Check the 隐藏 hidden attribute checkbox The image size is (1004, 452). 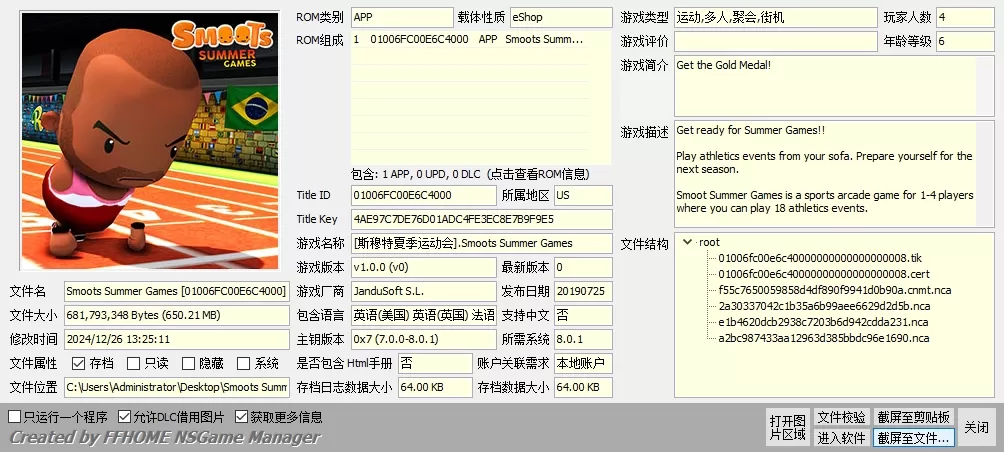point(188,364)
